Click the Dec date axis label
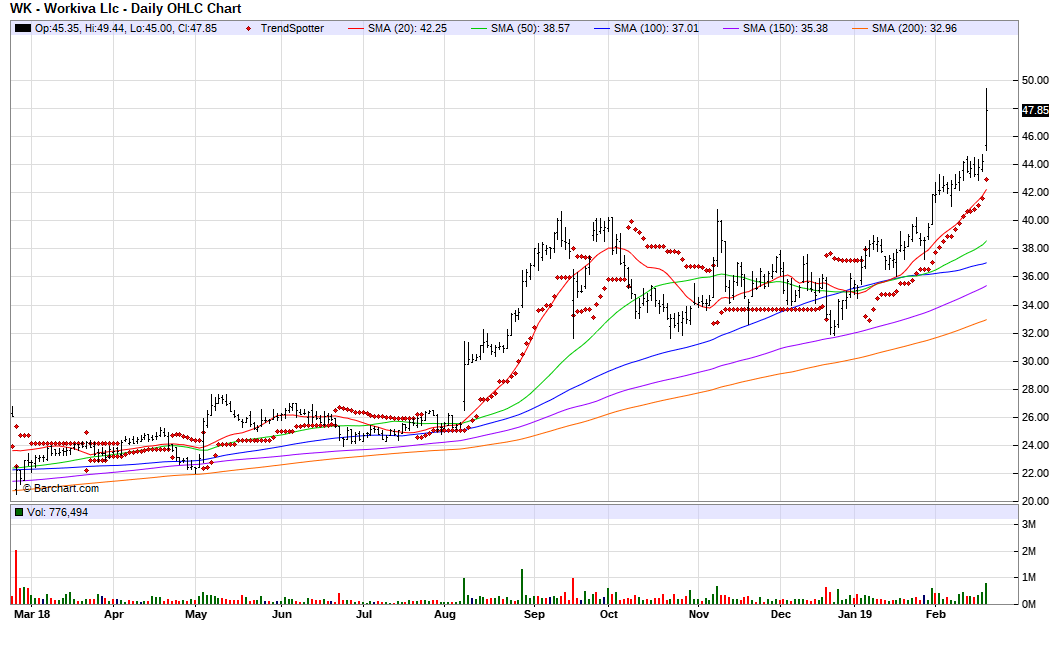The image size is (1060, 645). [x=781, y=615]
